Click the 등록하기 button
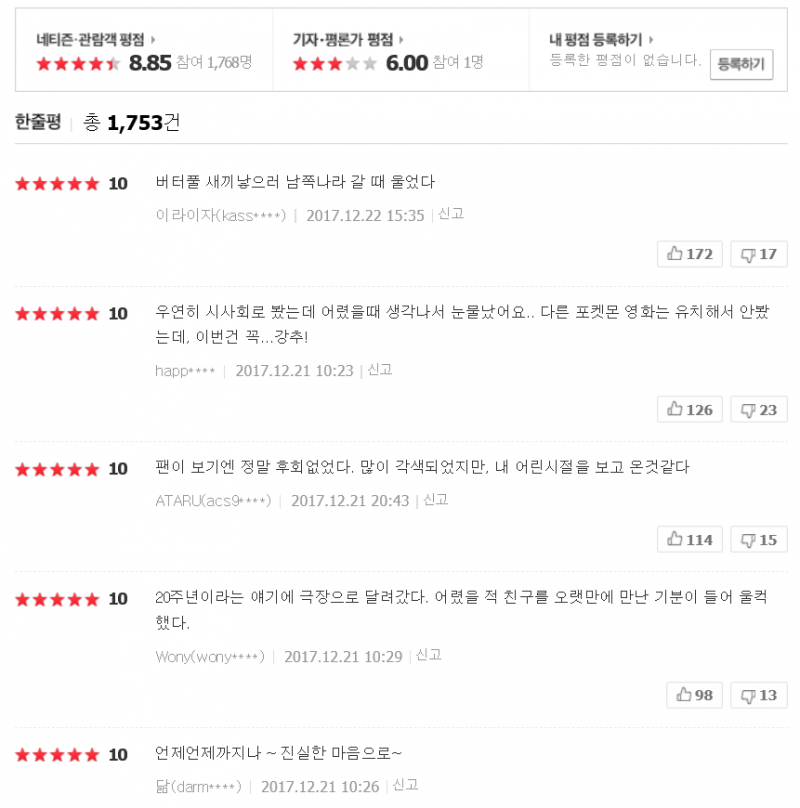The height and width of the screenshot is (808, 800). (741, 65)
